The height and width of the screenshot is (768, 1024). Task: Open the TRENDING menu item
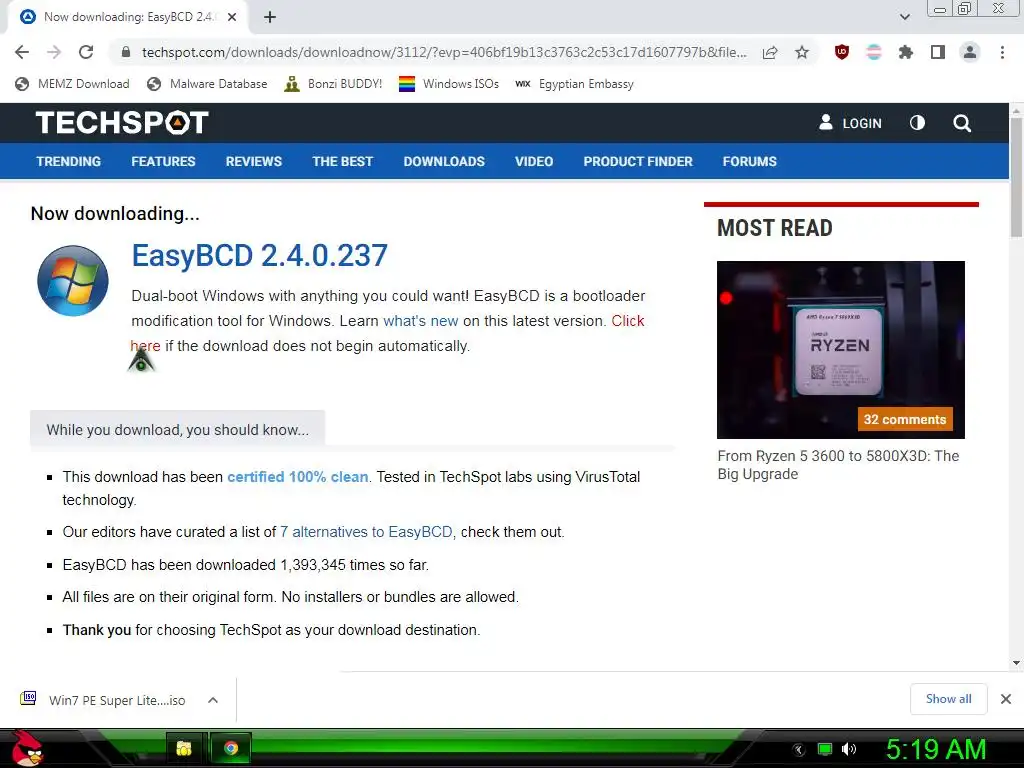69,161
